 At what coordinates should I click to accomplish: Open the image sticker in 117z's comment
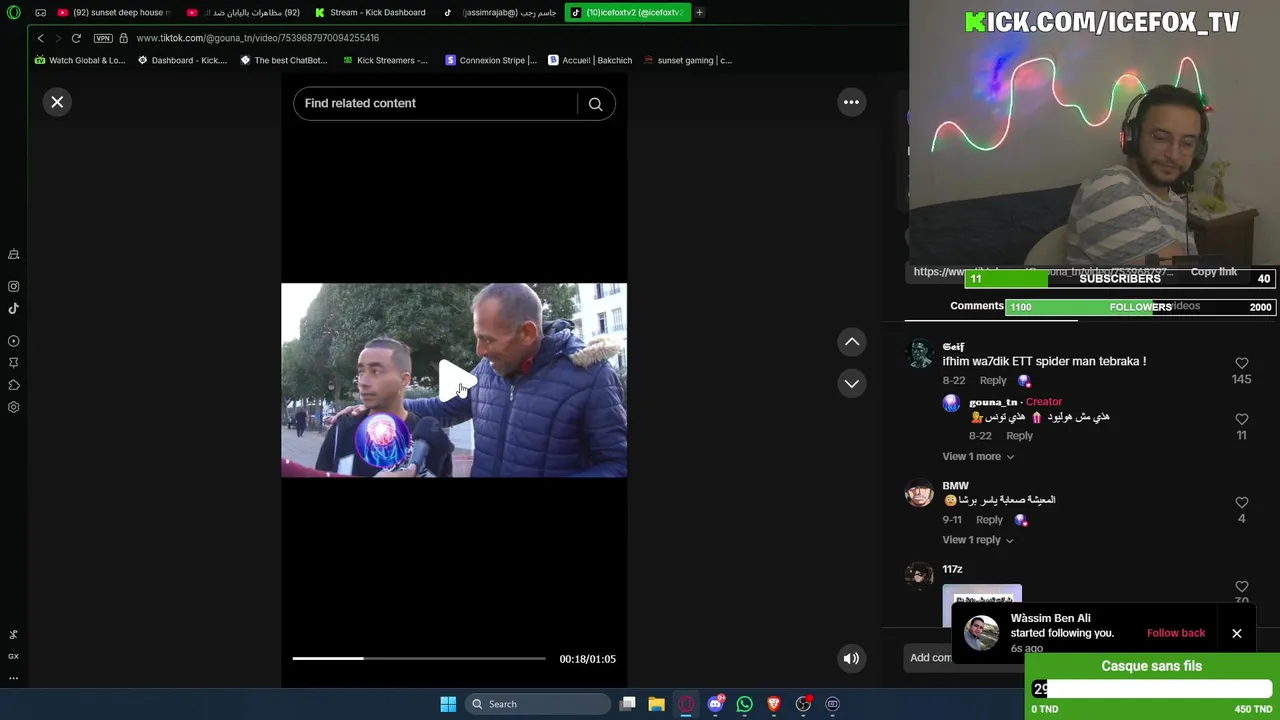point(982,605)
